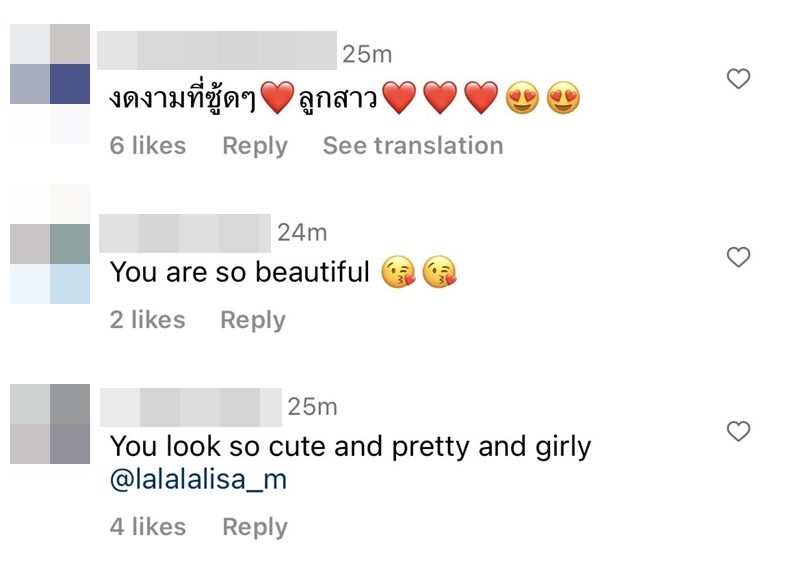Heart the "cute and pretty and girly" comment
This screenshot has width=800, height=565.
pos(738,431)
